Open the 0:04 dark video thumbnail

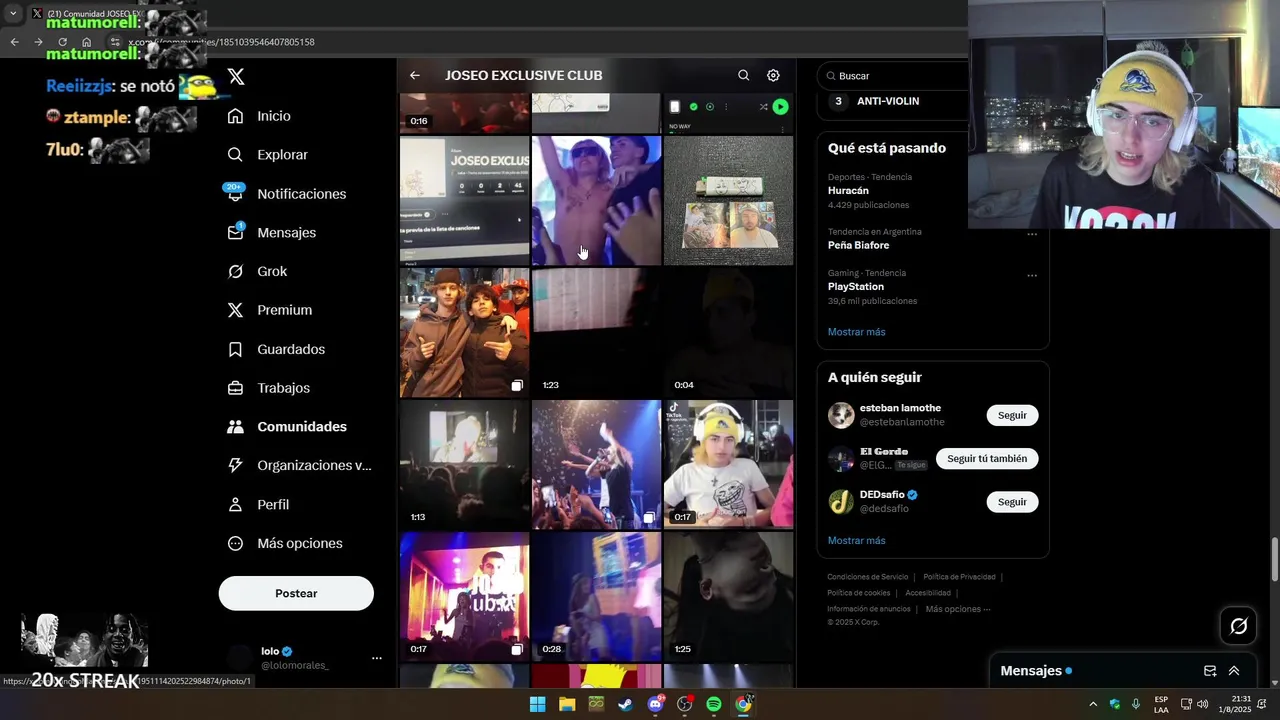[x=728, y=332]
